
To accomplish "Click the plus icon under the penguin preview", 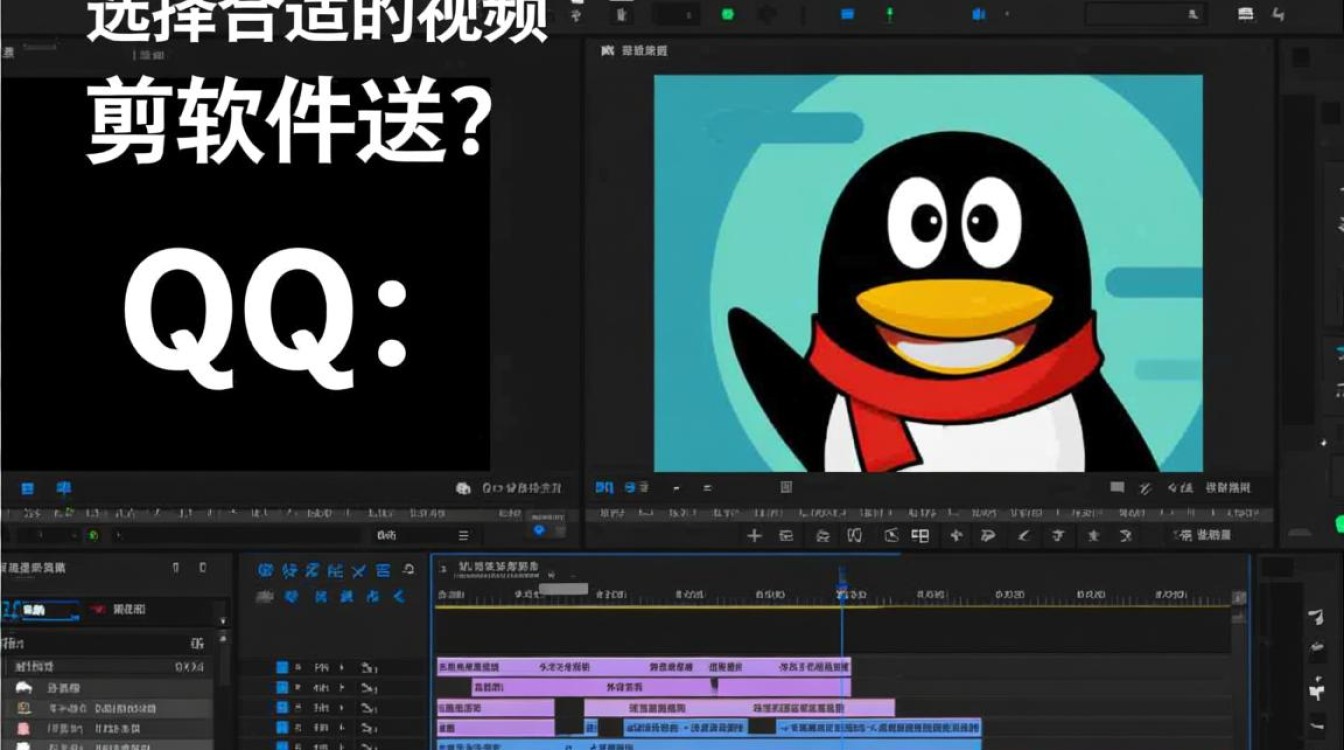I will pos(755,536).
